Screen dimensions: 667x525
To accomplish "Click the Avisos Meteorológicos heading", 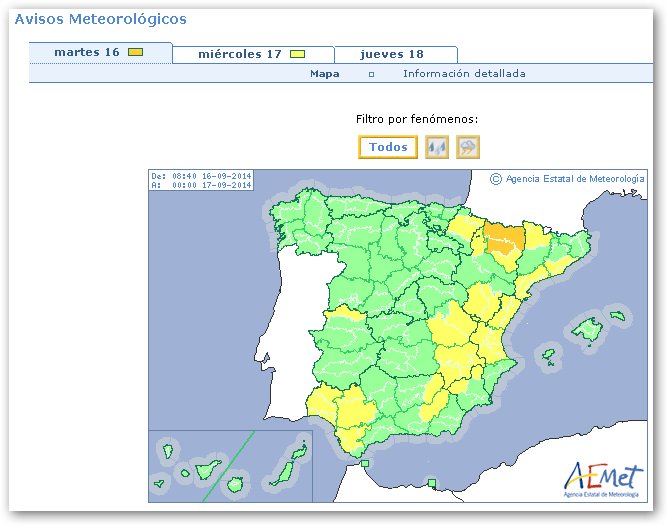I will [x=100, y=19].
